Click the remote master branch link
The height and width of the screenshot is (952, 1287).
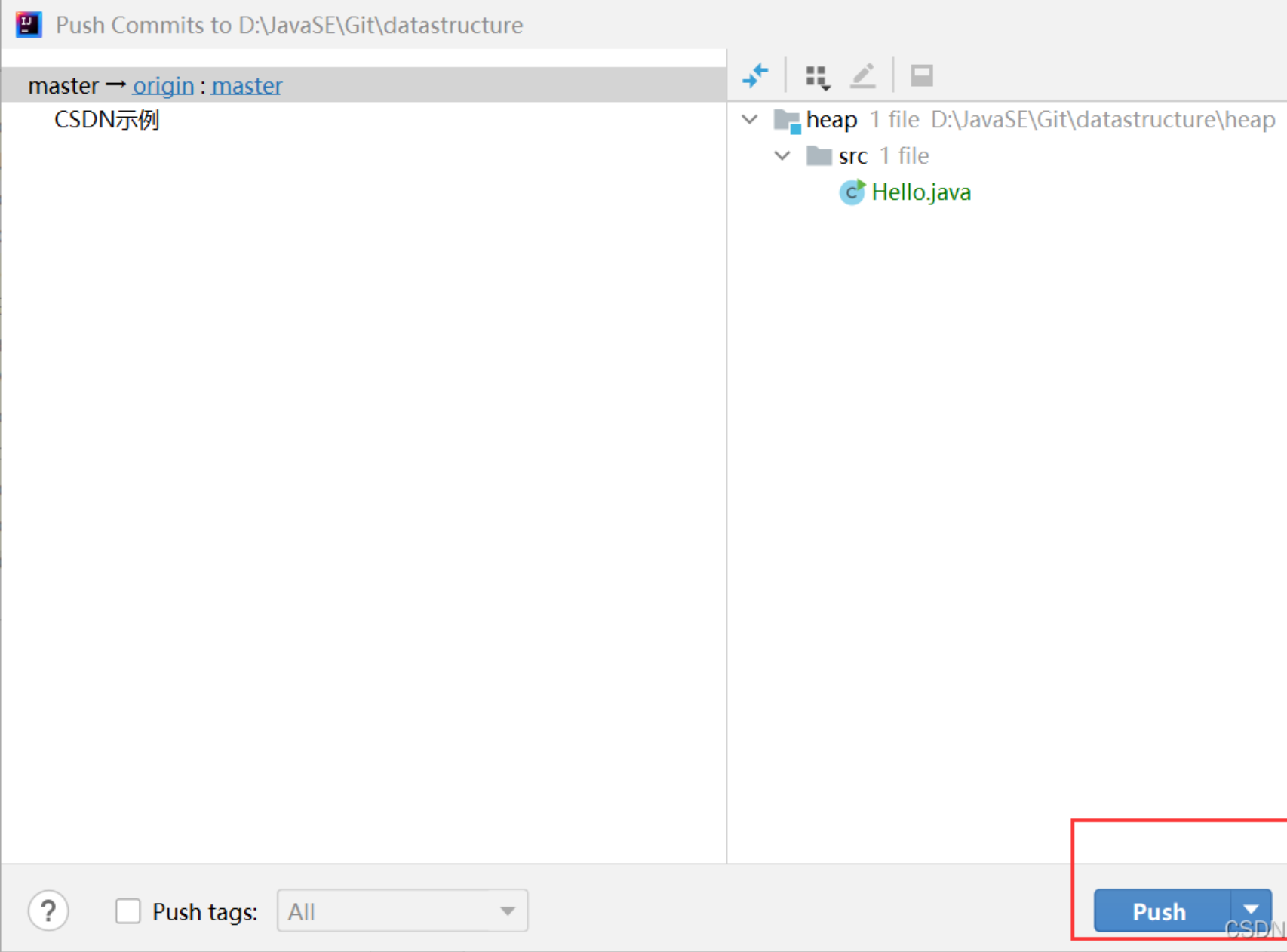[x=247, y=86]
